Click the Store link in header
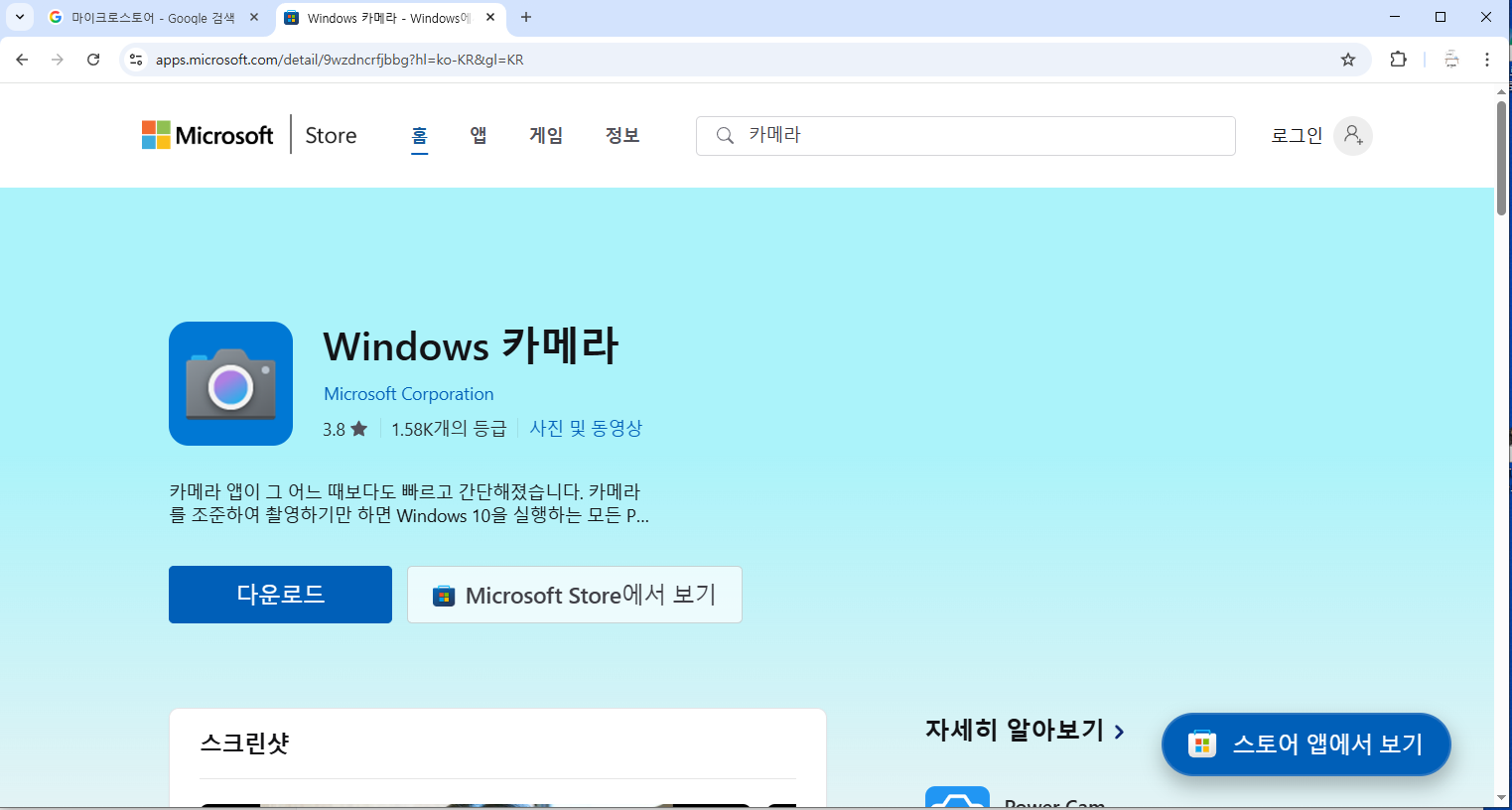Image resolution: width=1512 pixels, height=810 pixels. coord(331,135)
